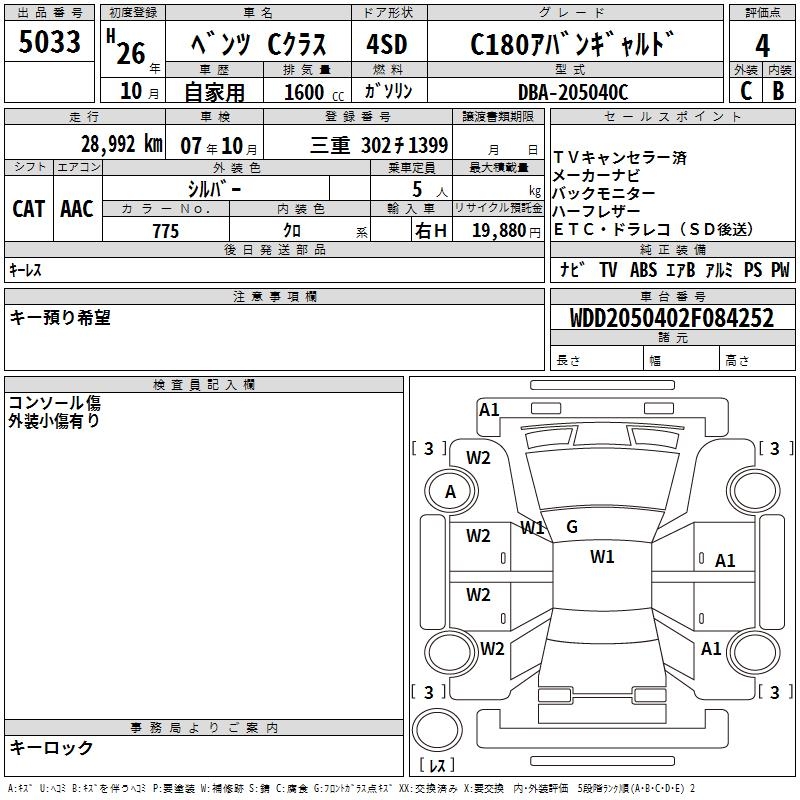
Task: Click the G mark on the windshield
Action: tap(572, 527)
